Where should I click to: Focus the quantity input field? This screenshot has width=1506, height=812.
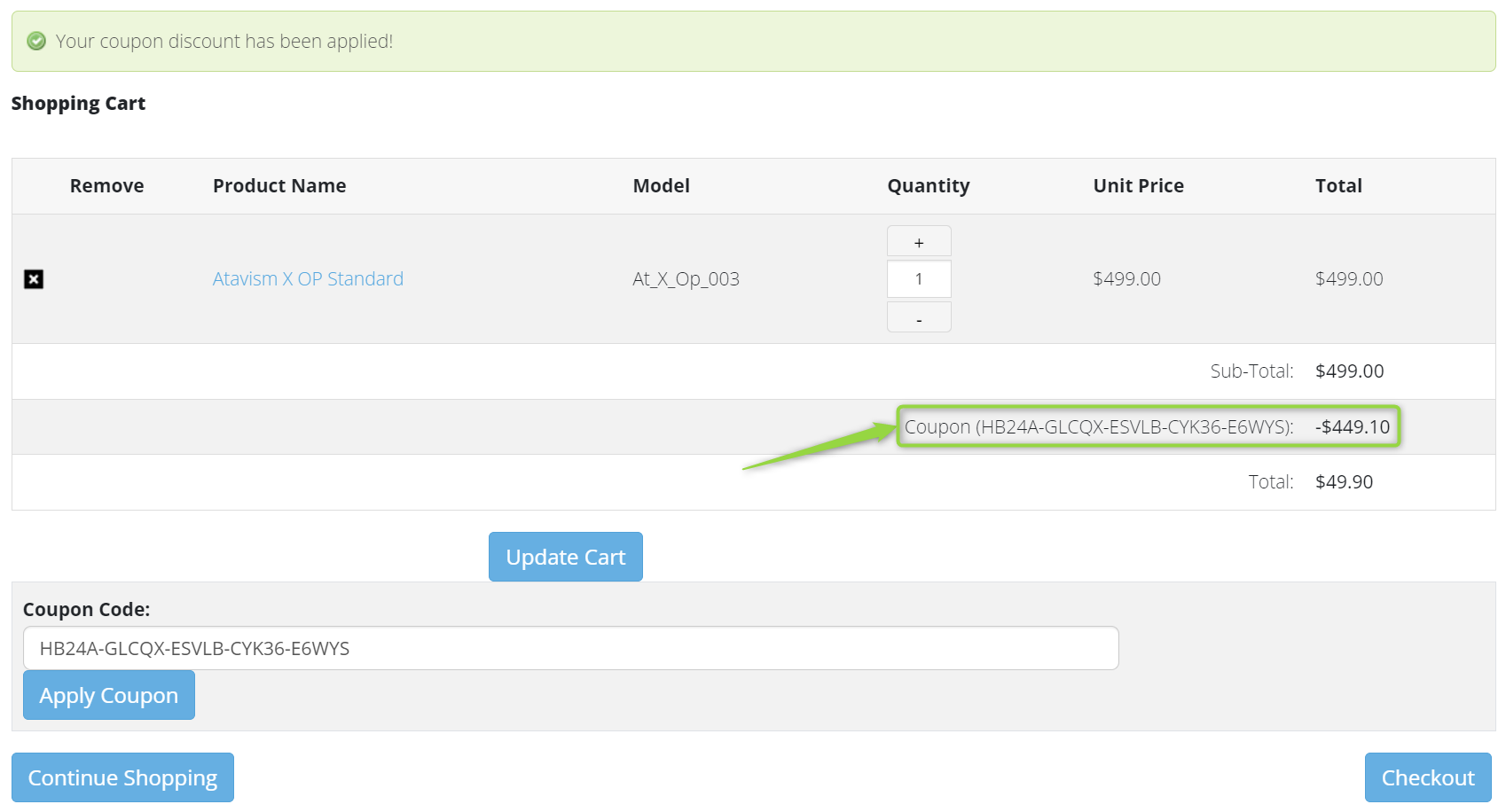[919, 279]
